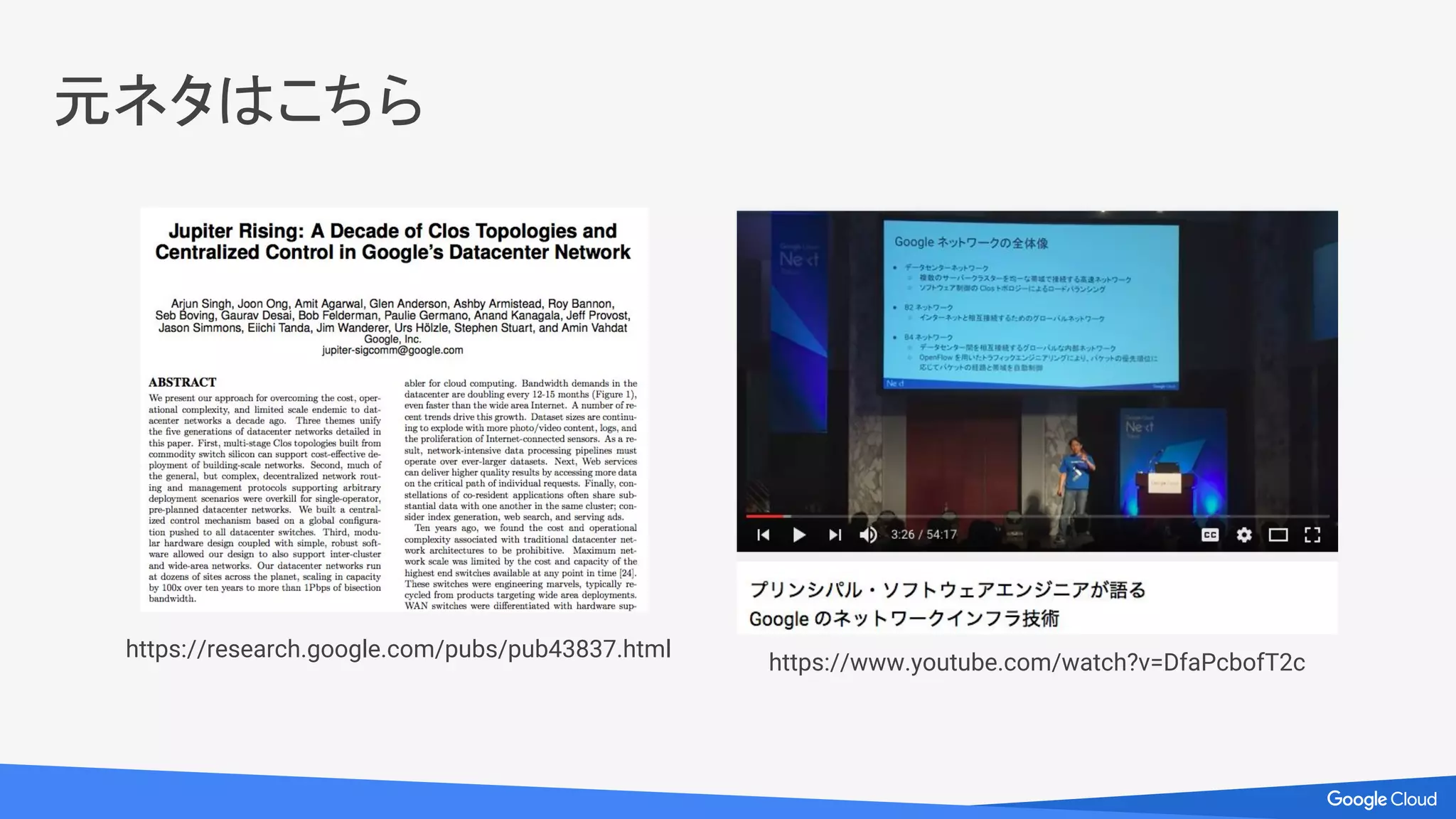Open the research.google.com pub43837 link
Image resolution: width=1456 pixels, height=819 pixels.
398,648
